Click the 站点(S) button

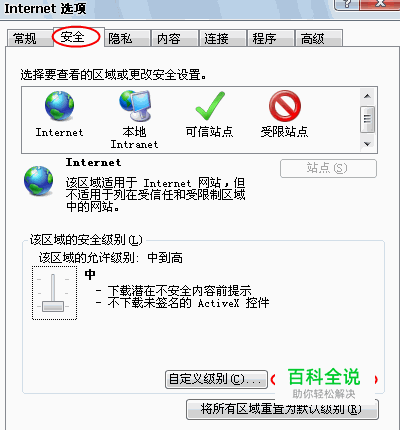coord(328,168)
